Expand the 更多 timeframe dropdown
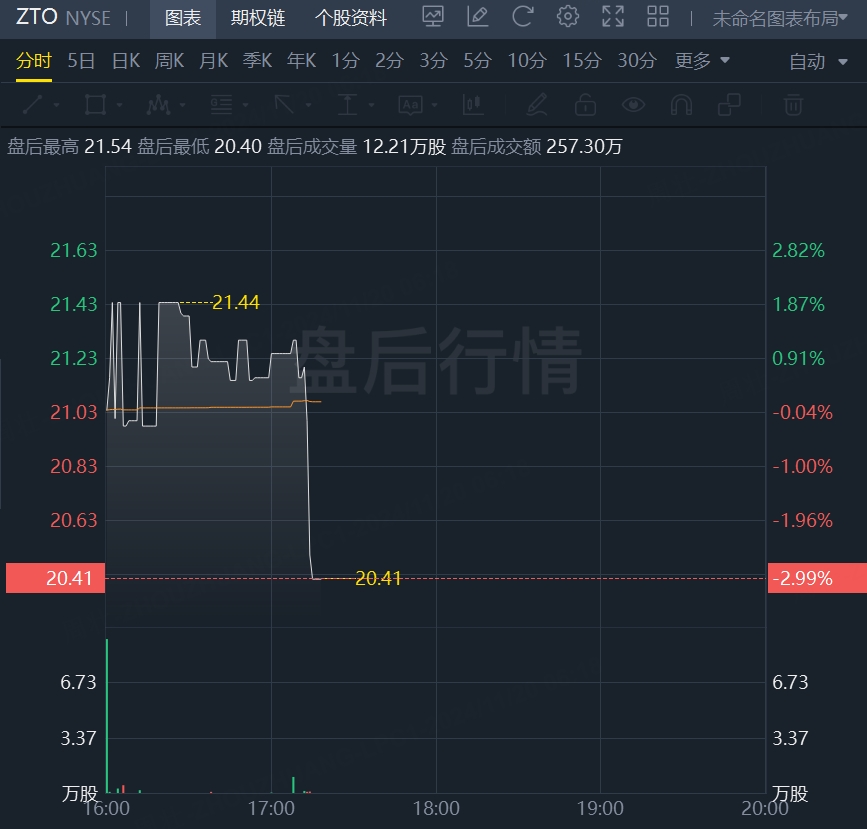The height and width of the screenshot is (829, 867). (x=702, y=61)
